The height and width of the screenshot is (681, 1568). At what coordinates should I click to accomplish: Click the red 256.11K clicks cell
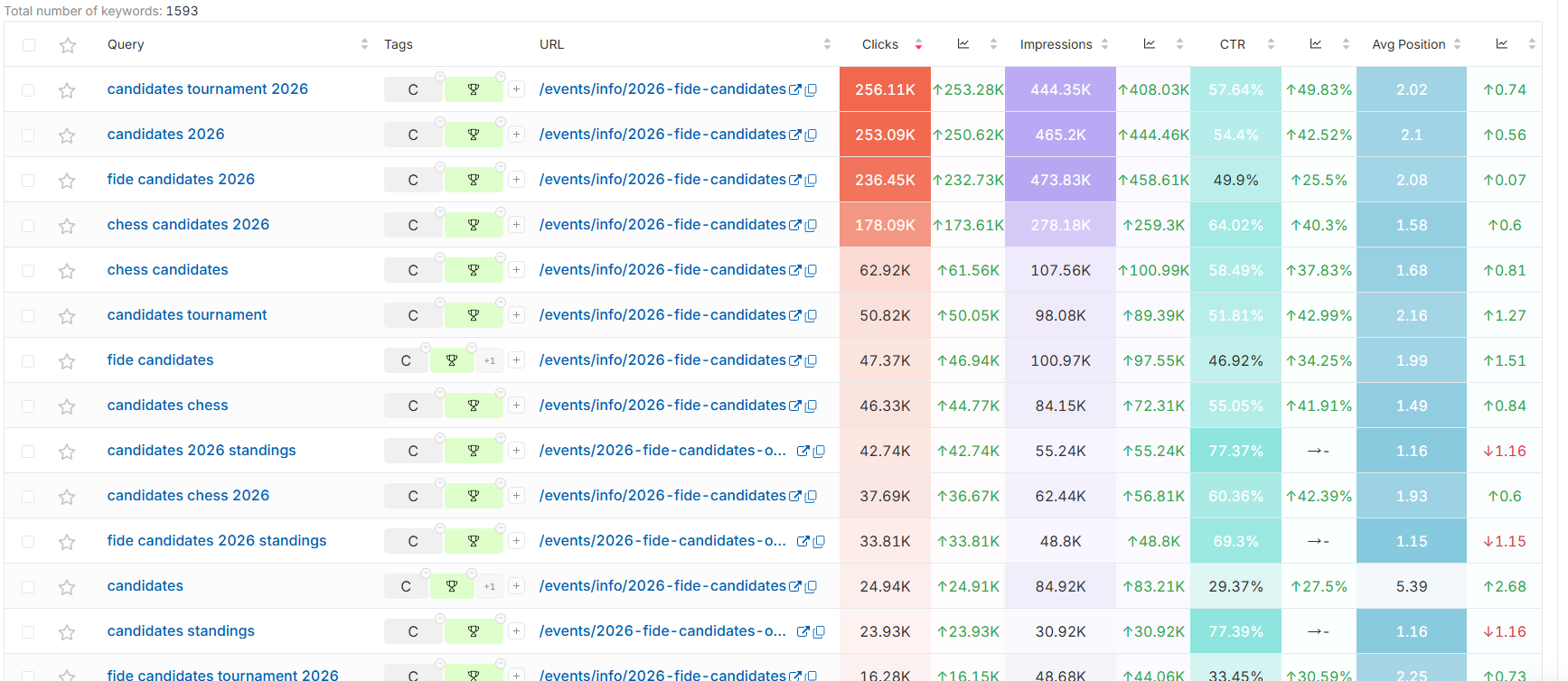click(885, 89)
